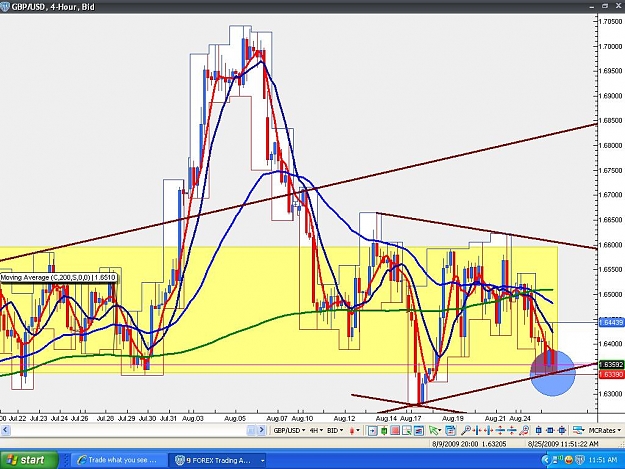Screen dimensions: 625x469
Task: Click the emoticon tray icon
Action: tap(569, 460)
